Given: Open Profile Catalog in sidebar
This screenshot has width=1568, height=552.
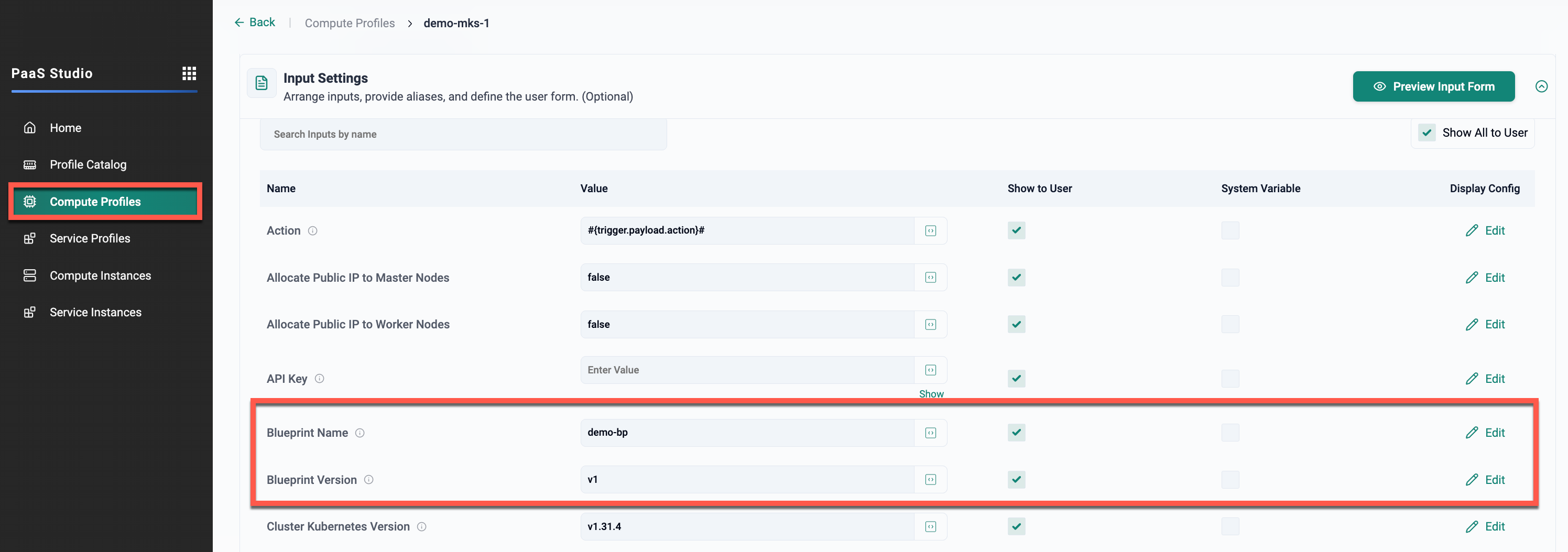Looking at the screenshot, I should pos(88,164).
